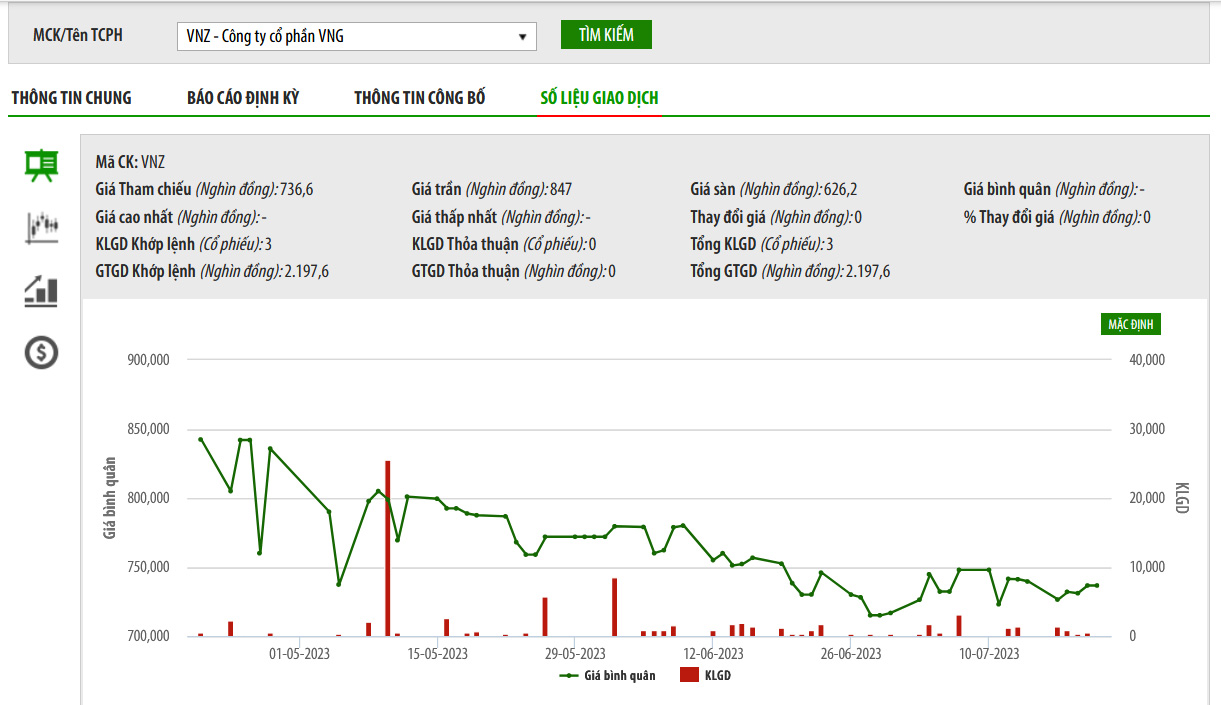Open the BÁO CÁO ĐỊNH KỲ tab

pos(243,98)
